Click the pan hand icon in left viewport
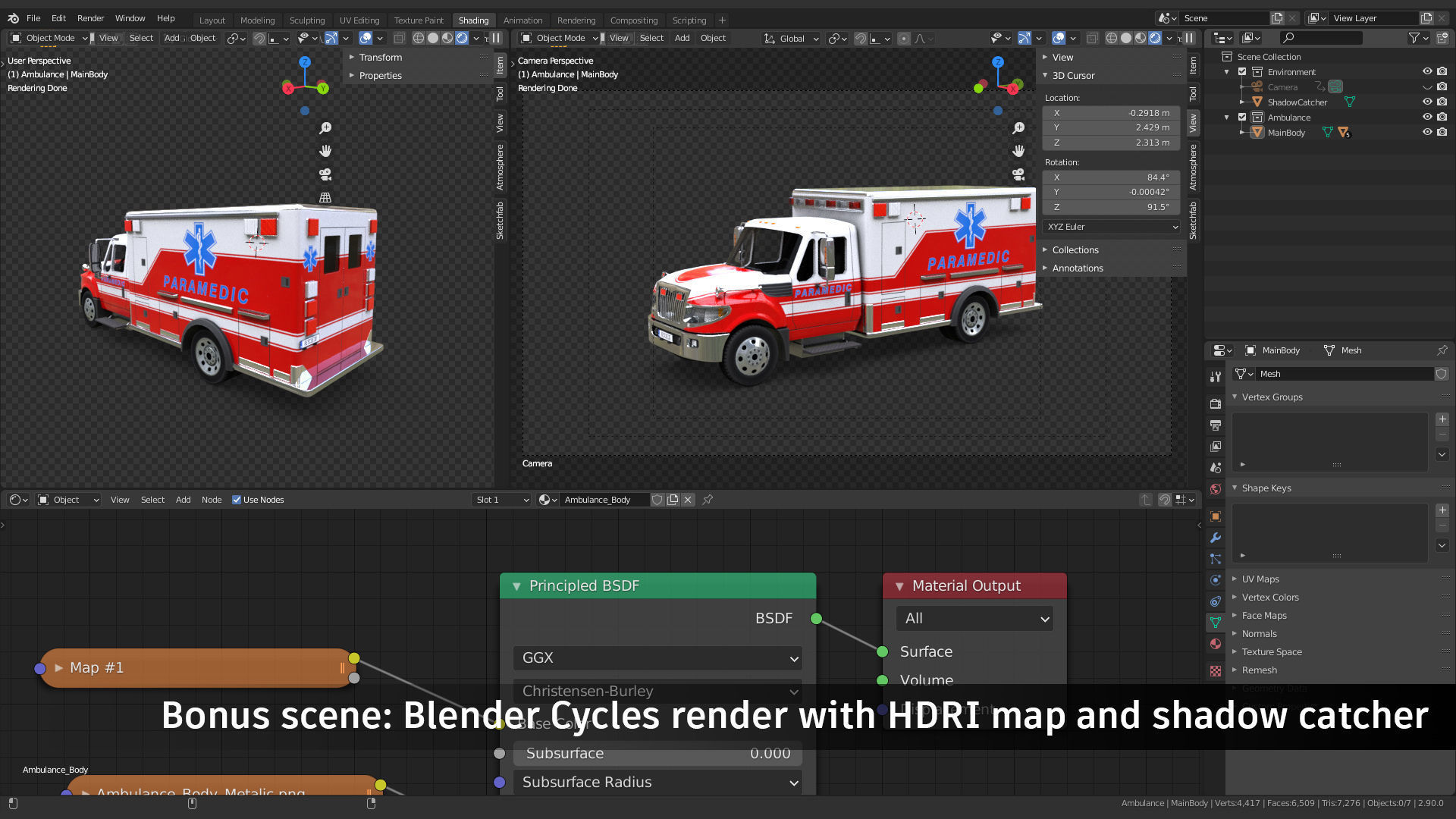 tap(325, 151)
